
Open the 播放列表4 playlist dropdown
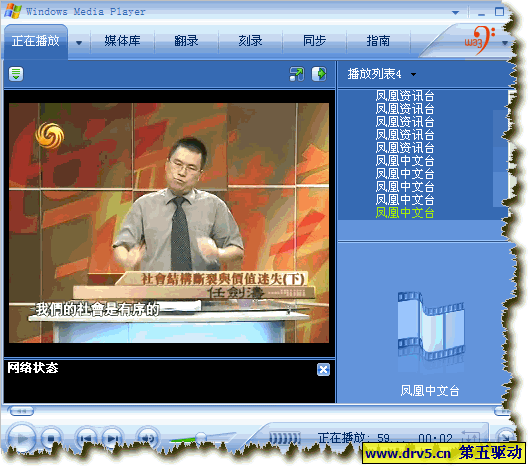click(413, 74)
